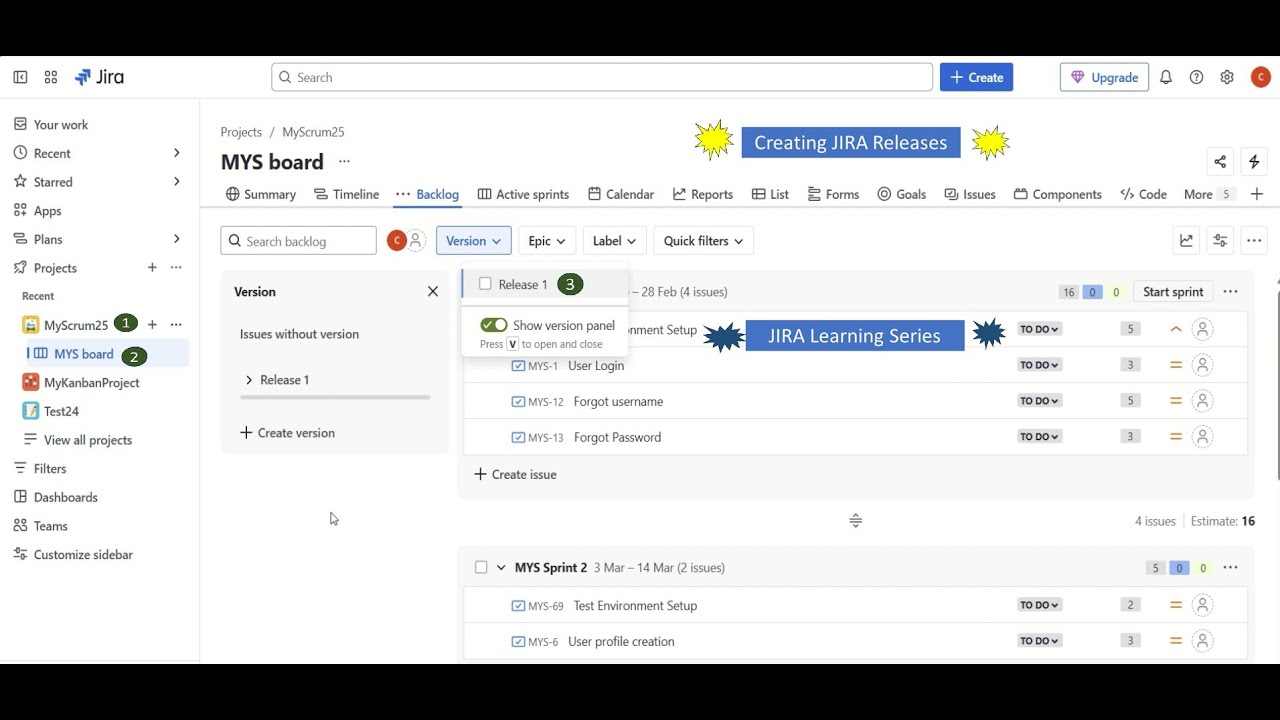Open the user profile avatar C
The width and height of the screenshot is (1280, 720).
1260,77
